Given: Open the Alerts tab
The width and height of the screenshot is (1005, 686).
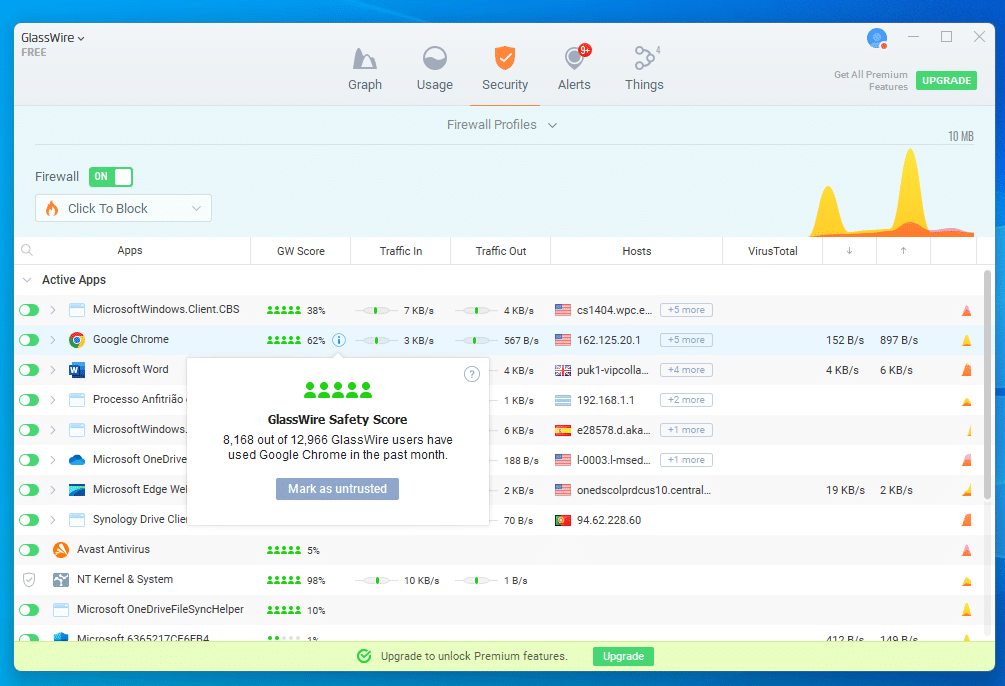Looking at the screenshot, I should [574, 69].
